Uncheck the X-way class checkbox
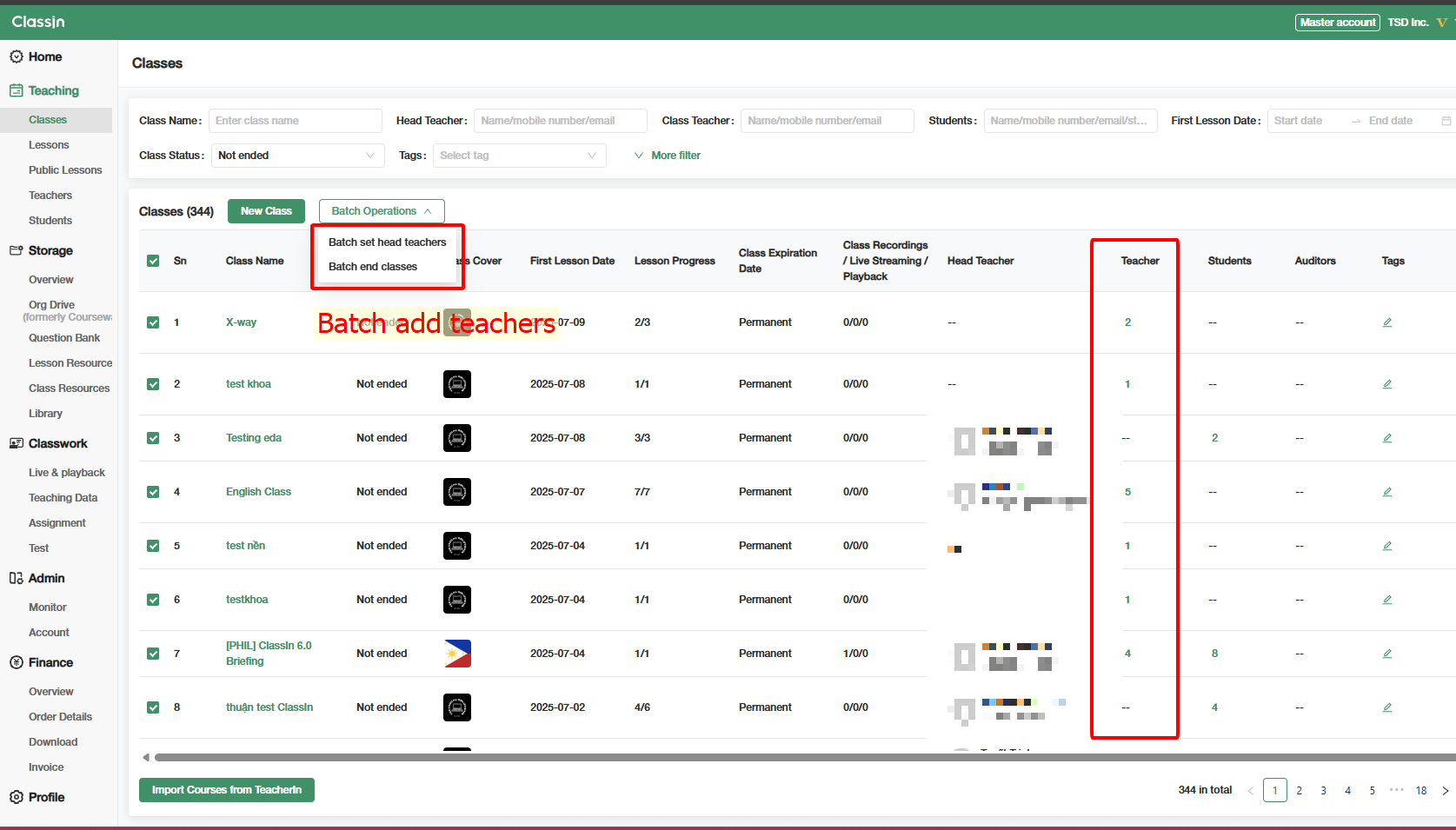Screen dimensions: 1456x830 [x=153, y=322]
